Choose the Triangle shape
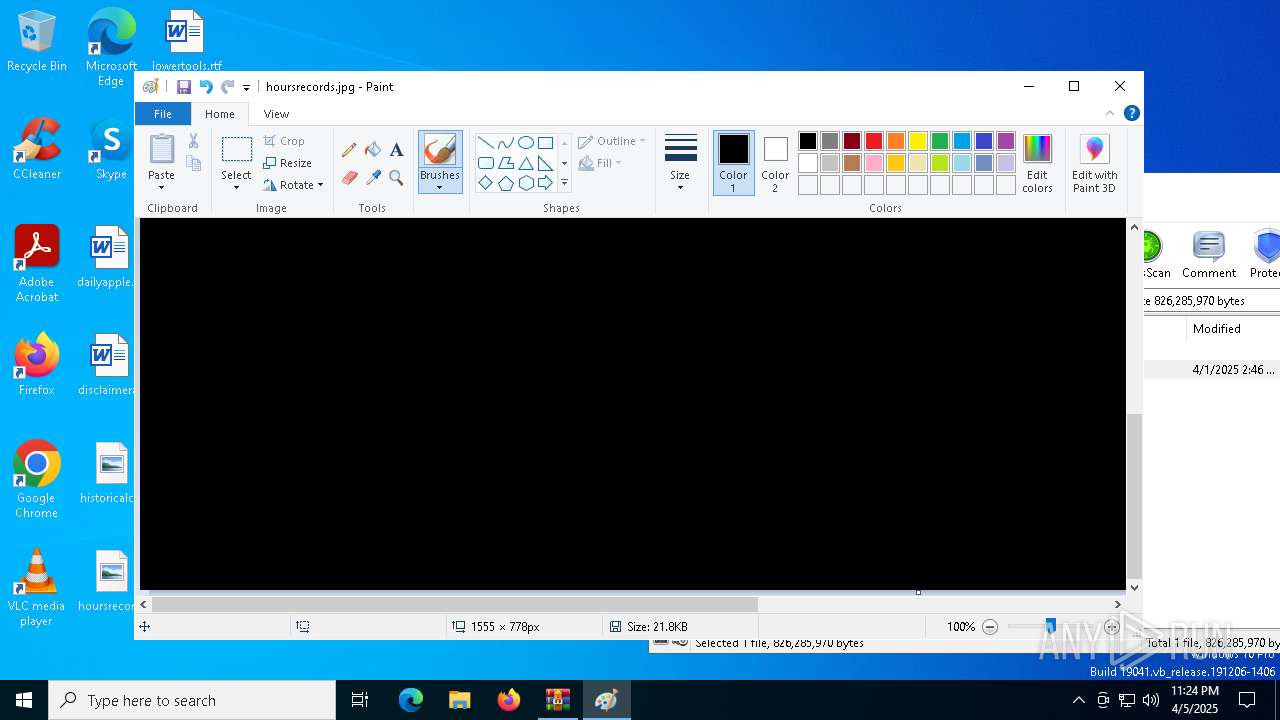 pos(525,163)
